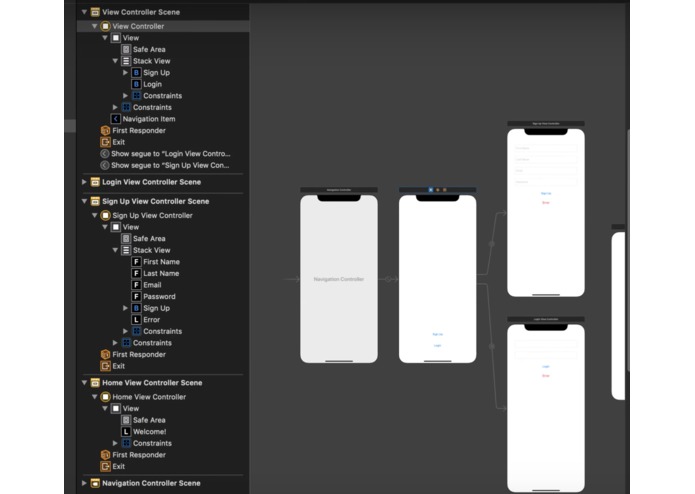
Task: Click the View Controller Scene storyboard icon
Action: coord(95,12)
